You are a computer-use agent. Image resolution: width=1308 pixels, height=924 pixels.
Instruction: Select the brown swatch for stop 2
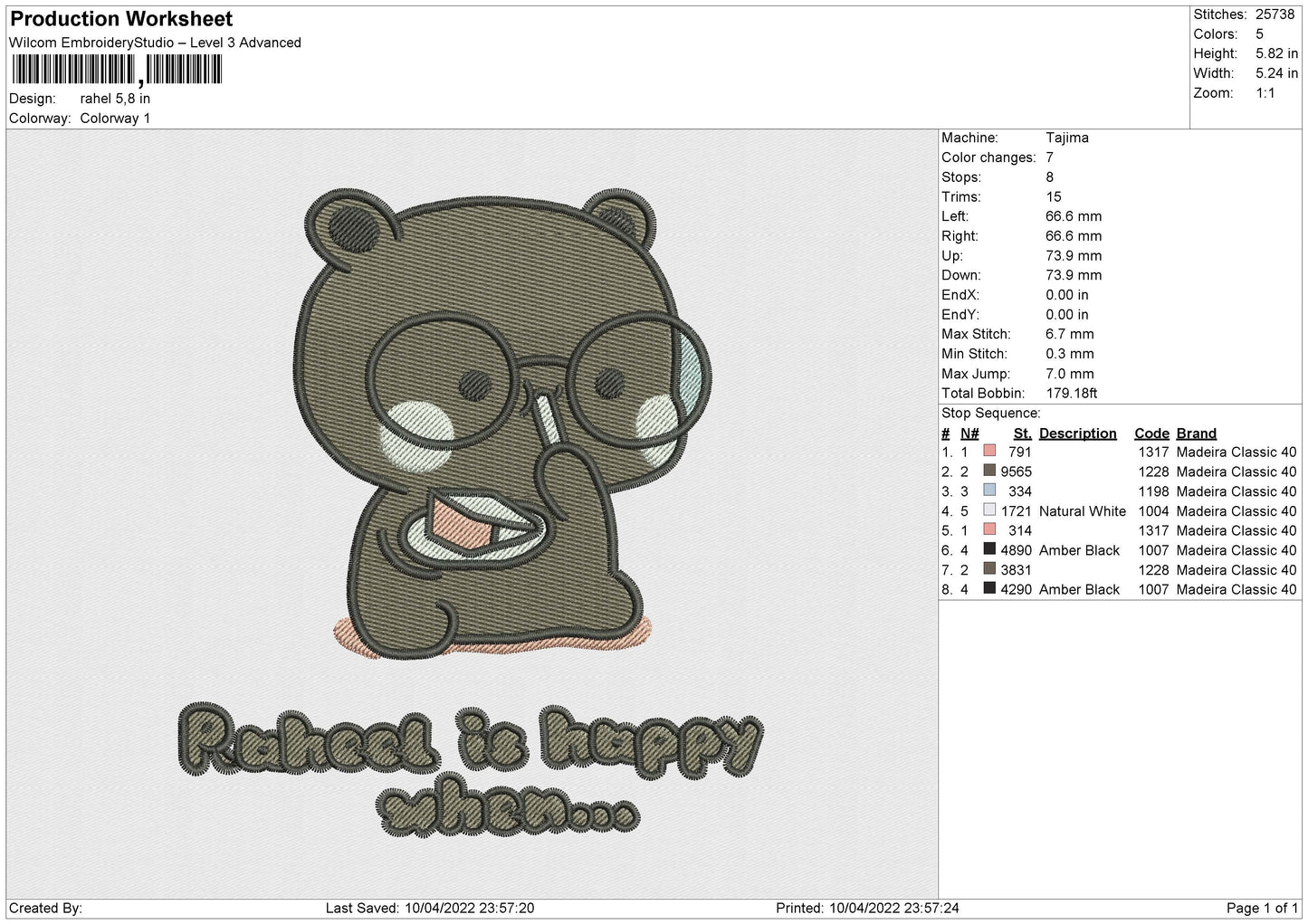[989, 472]
